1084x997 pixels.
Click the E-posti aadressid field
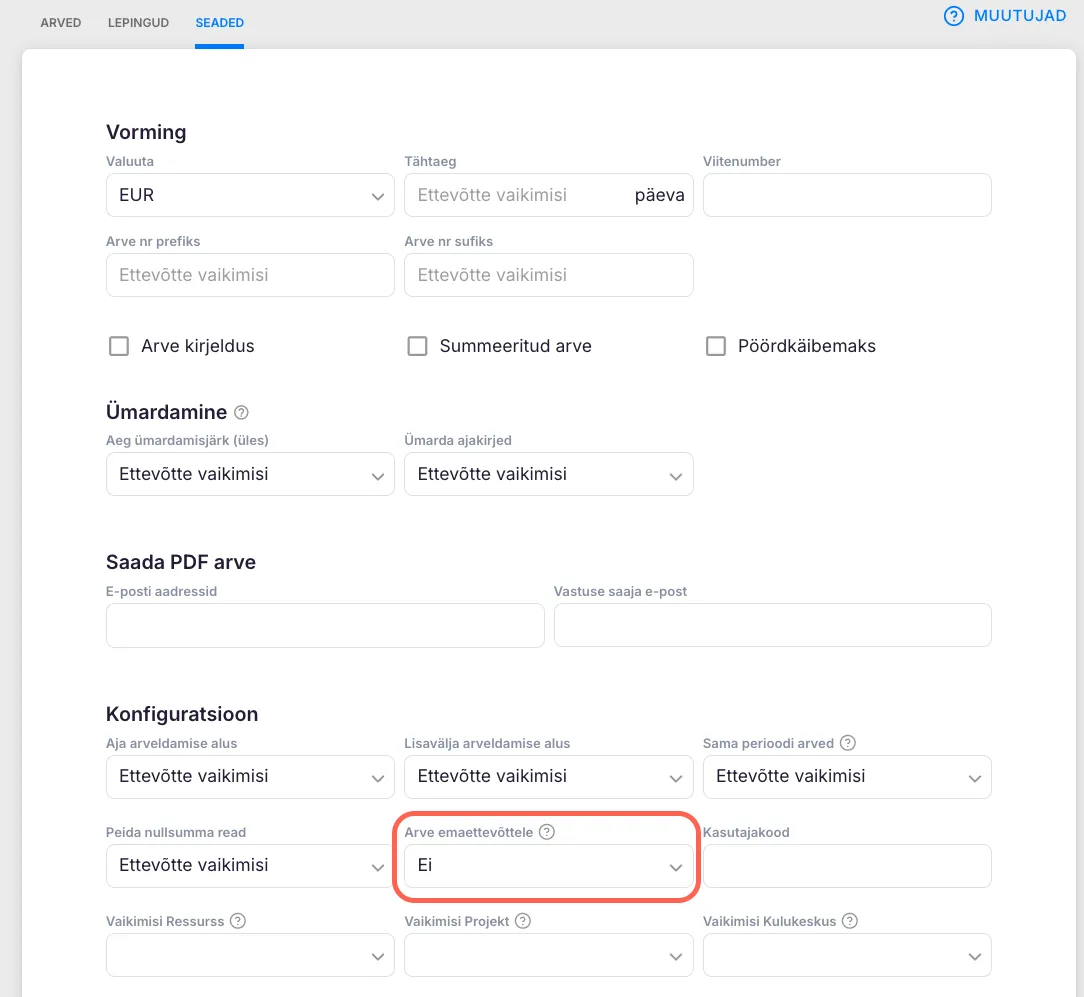click(325, 625)
